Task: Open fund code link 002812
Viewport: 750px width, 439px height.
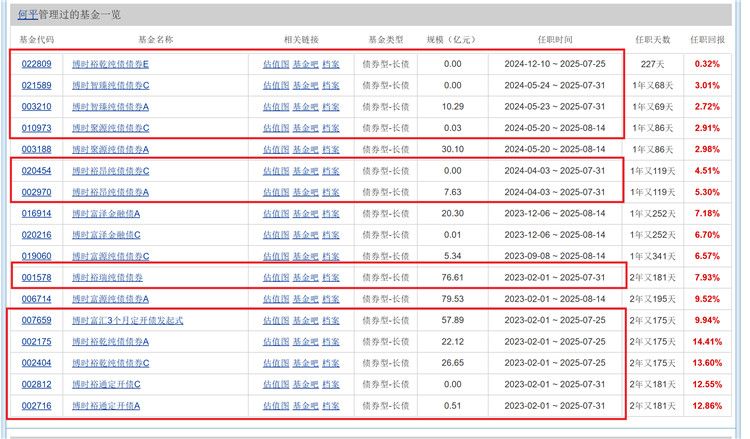Action: click(36, 384)
